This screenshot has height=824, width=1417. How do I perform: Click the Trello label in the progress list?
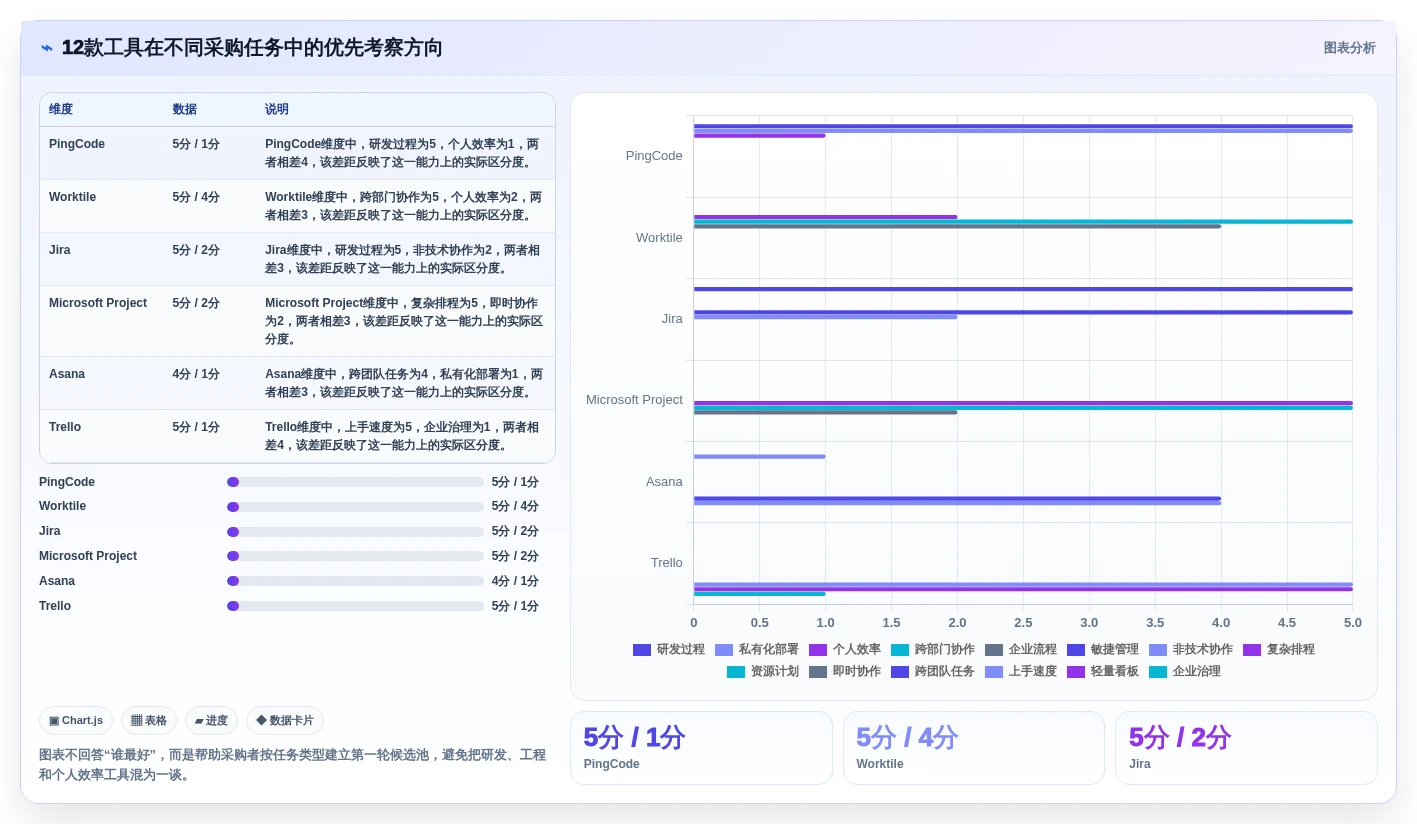point(55,606)
